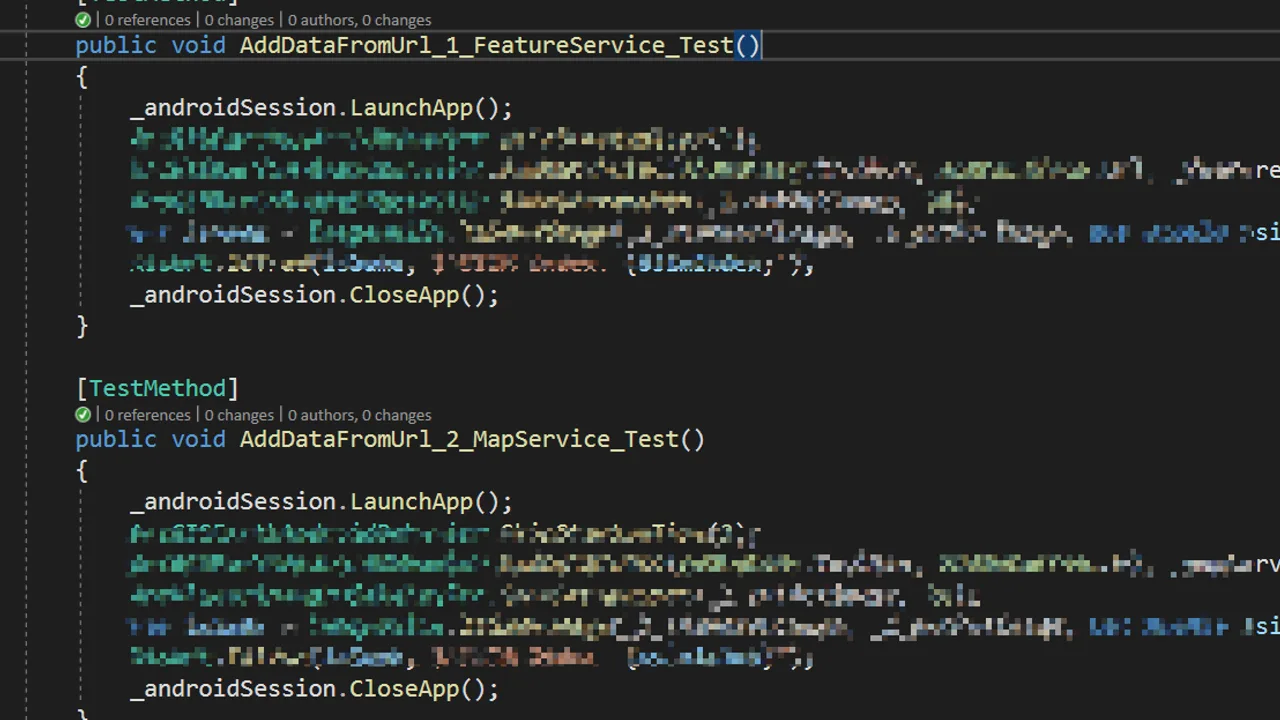1280x720 pixels.
Task: Open "0 references" CodeLens above the MapService test
Action: pos(147,415)
